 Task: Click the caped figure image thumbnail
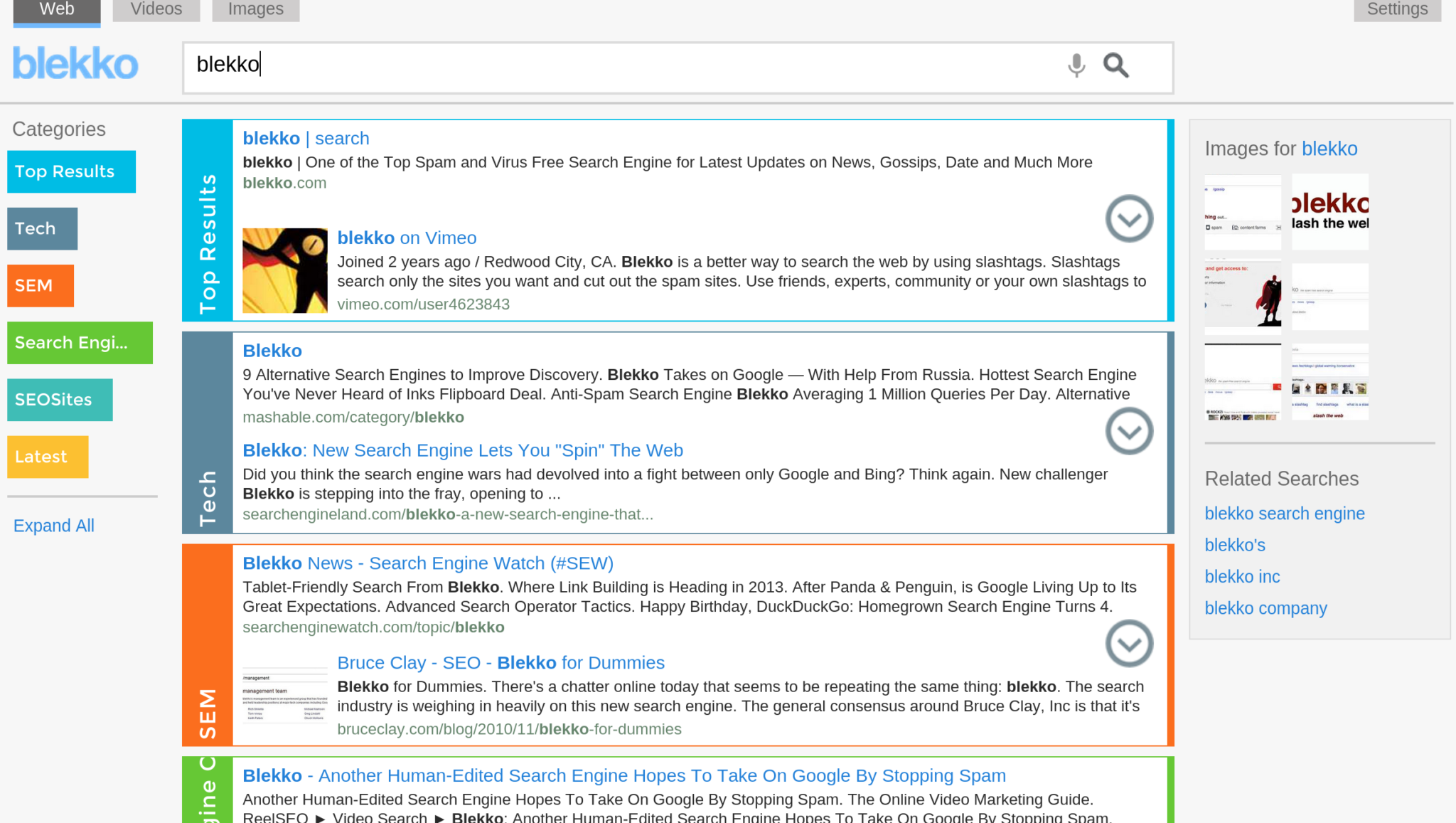pyautogui.click(x=1243, y=297)
